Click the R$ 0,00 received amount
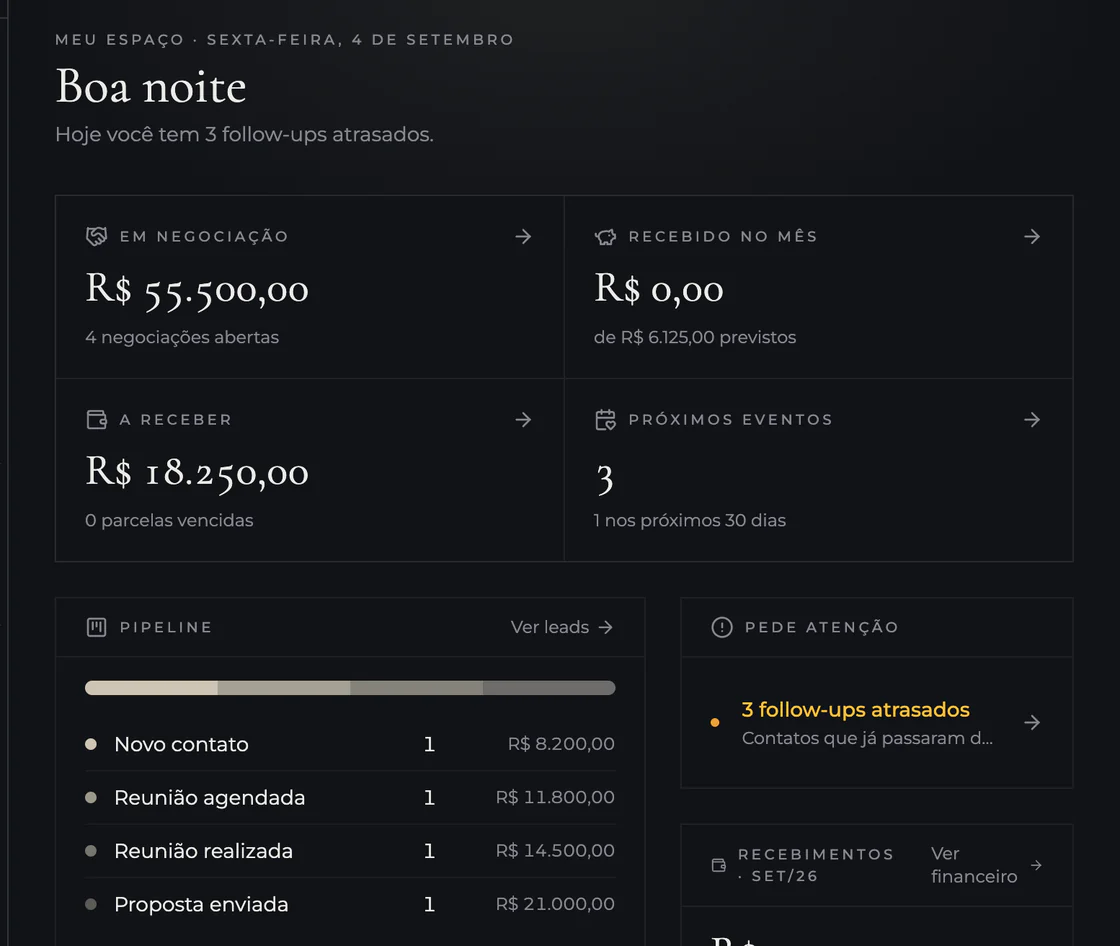Image resolution: width=1120 pixels, height=946 pixels. 659,289
